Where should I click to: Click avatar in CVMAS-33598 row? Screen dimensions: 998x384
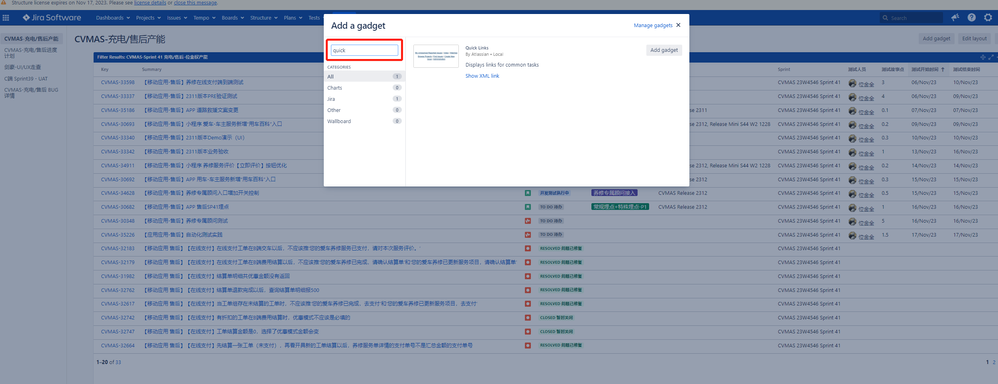(x=852, y=82)
